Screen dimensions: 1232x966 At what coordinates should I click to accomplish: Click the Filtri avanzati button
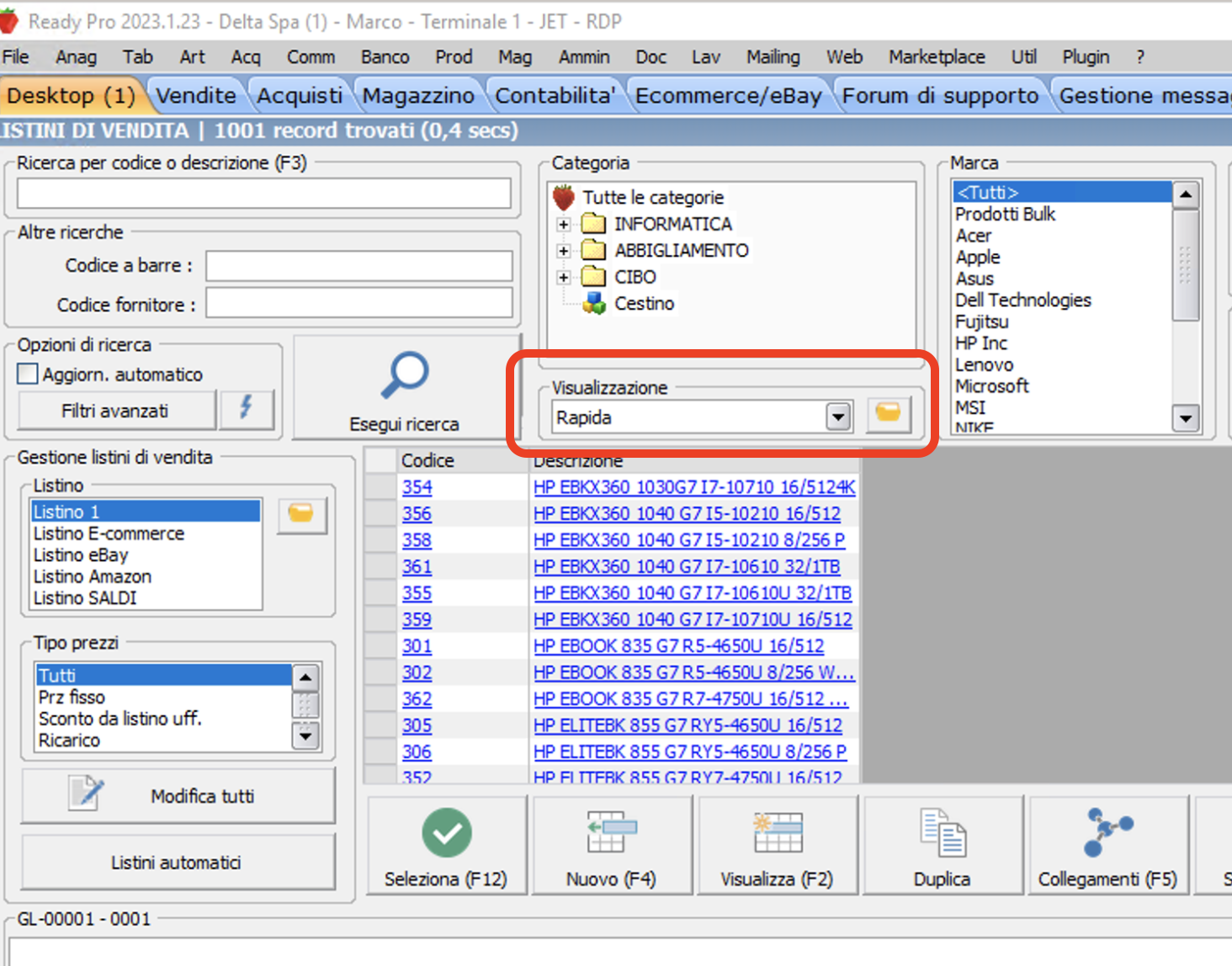[x=116, y=411]
